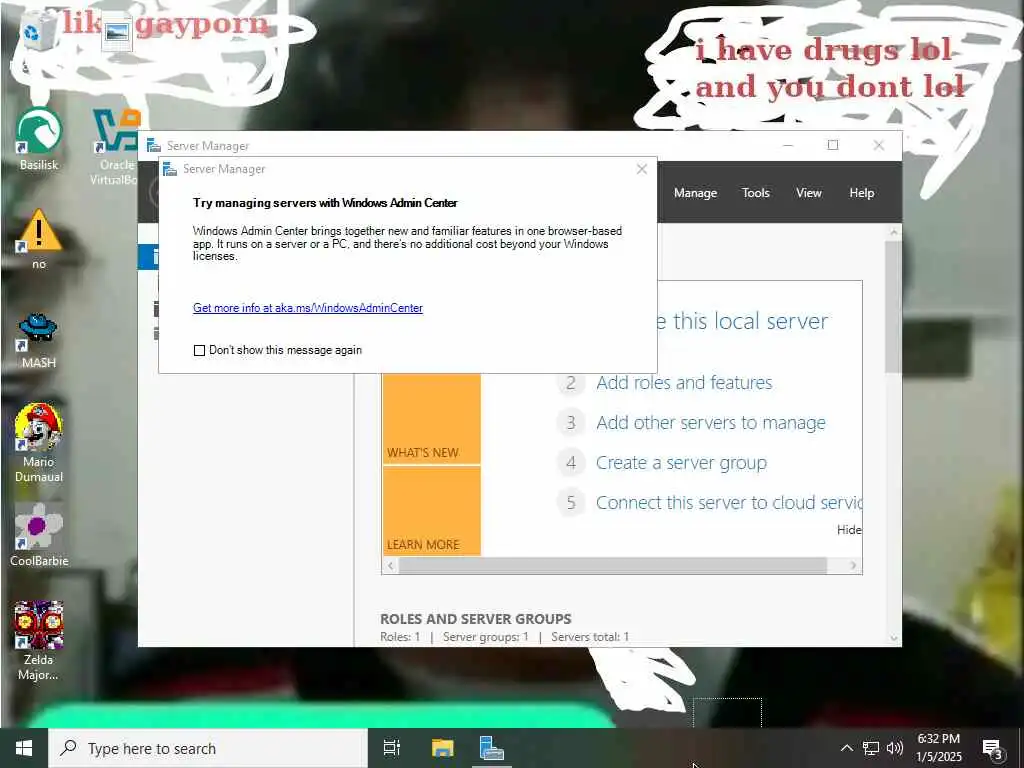Open the CoolBarbie desktop shortcut
The image size is (1024, 768).
coord(39,534)
